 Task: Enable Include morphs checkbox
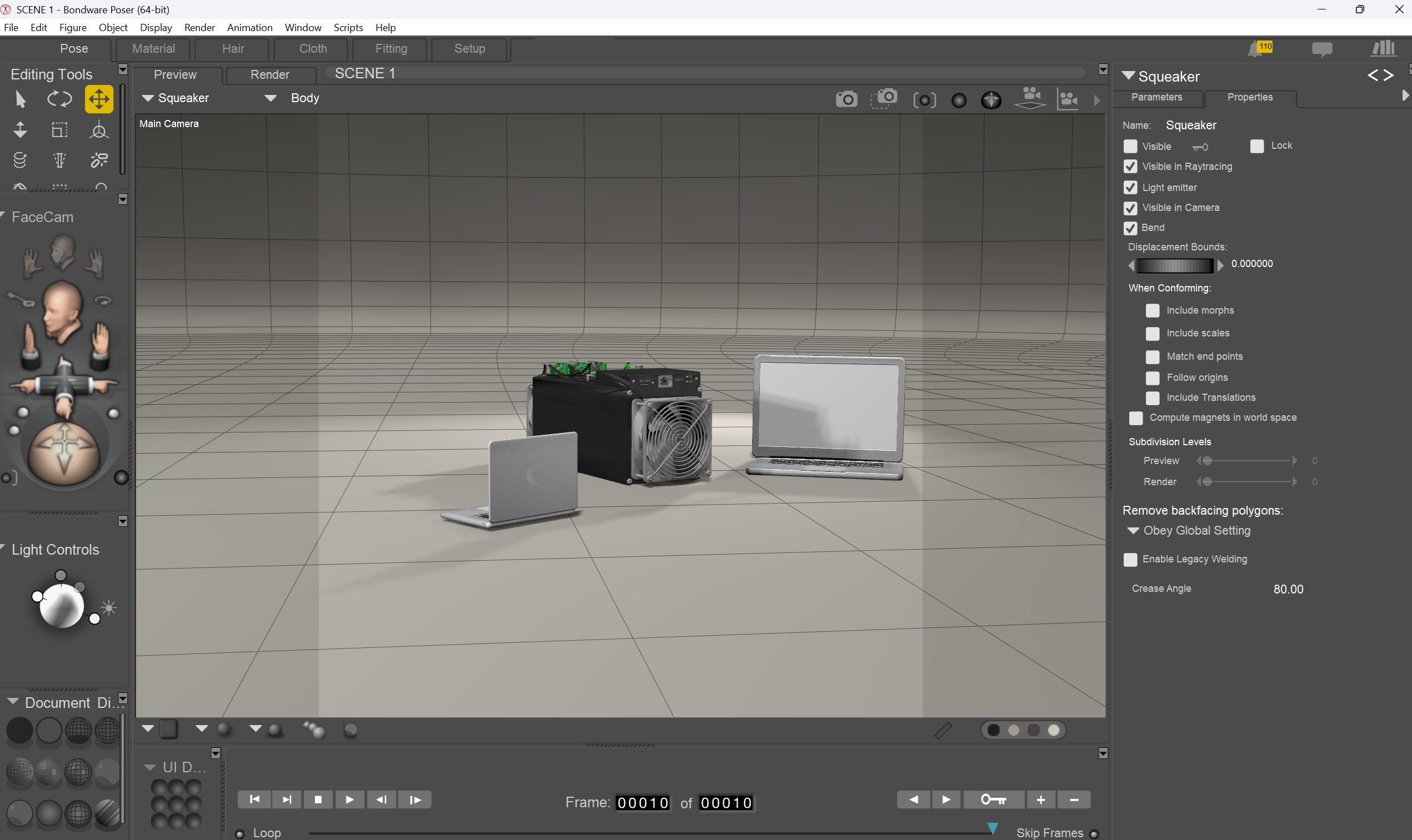coord(1153,311)
